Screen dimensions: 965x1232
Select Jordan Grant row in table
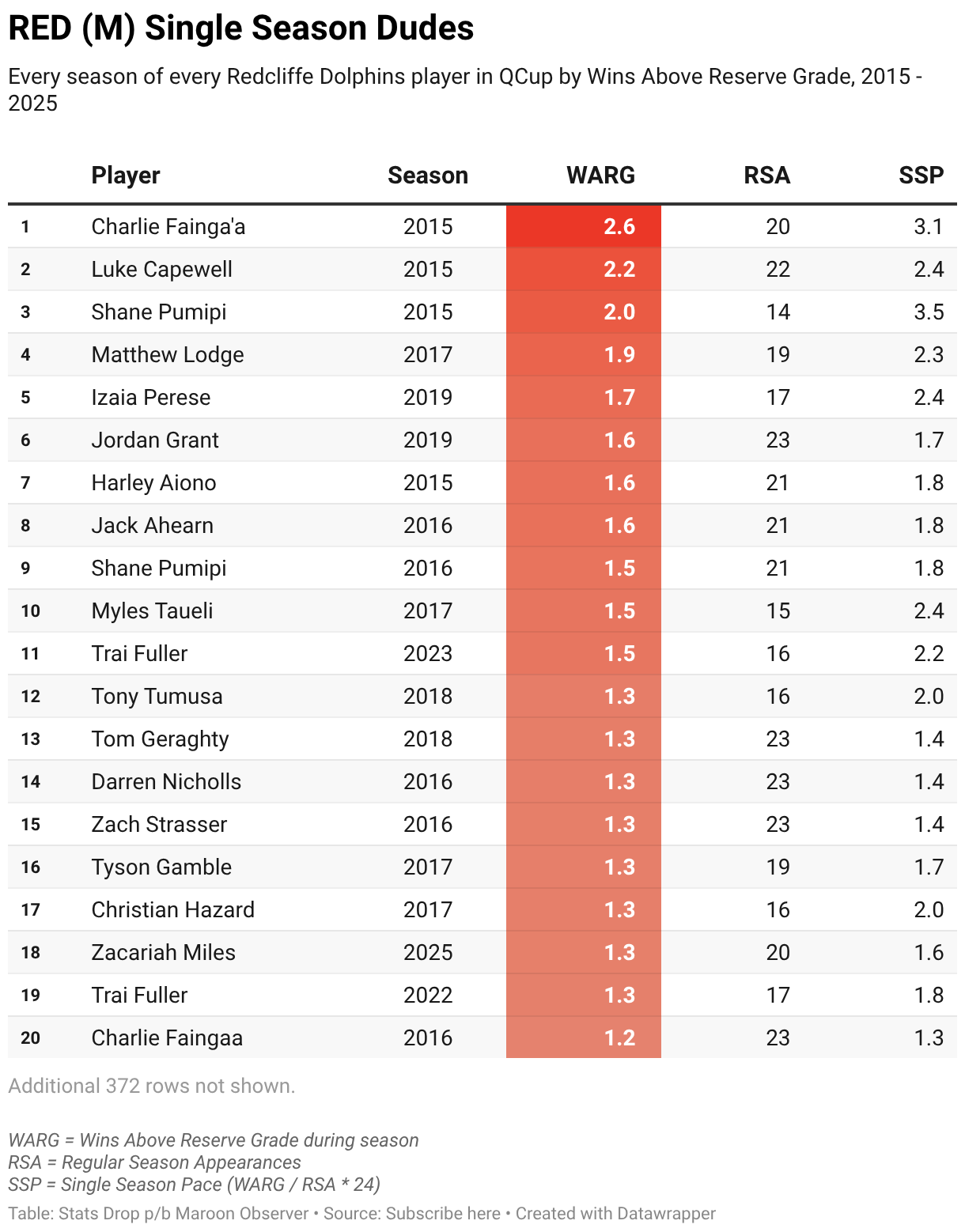pos(482,440)
